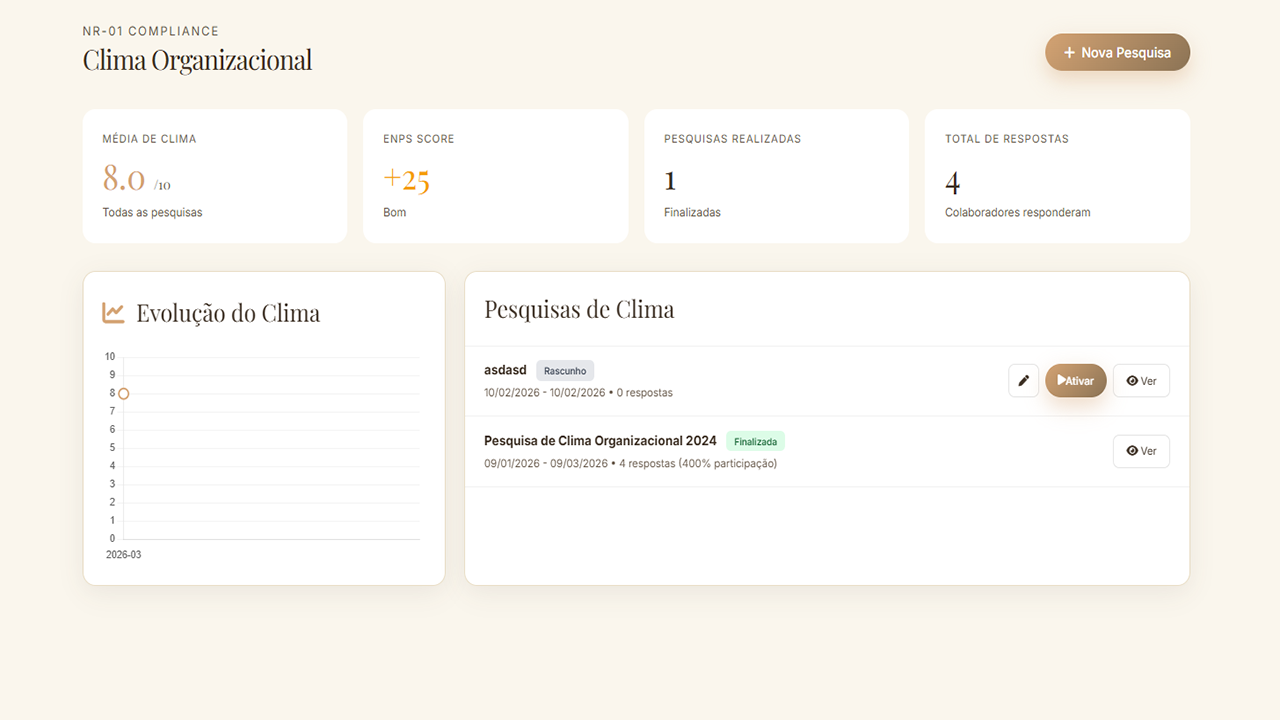Click the Pesquisas Realizadas card
Screen dimensions: 1280x720
(x=776, y=176)
